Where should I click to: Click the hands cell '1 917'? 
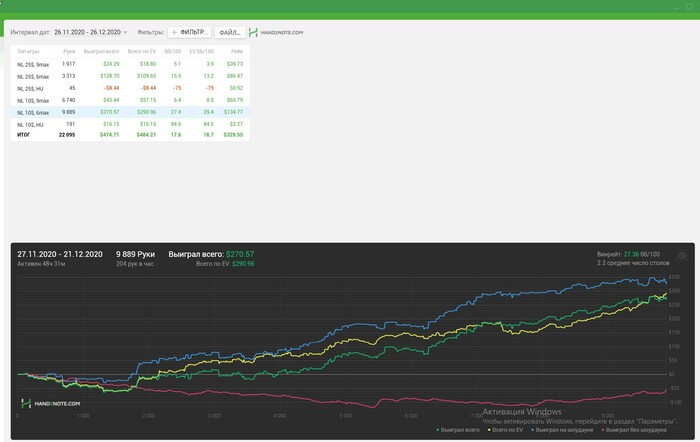(69, 64)
